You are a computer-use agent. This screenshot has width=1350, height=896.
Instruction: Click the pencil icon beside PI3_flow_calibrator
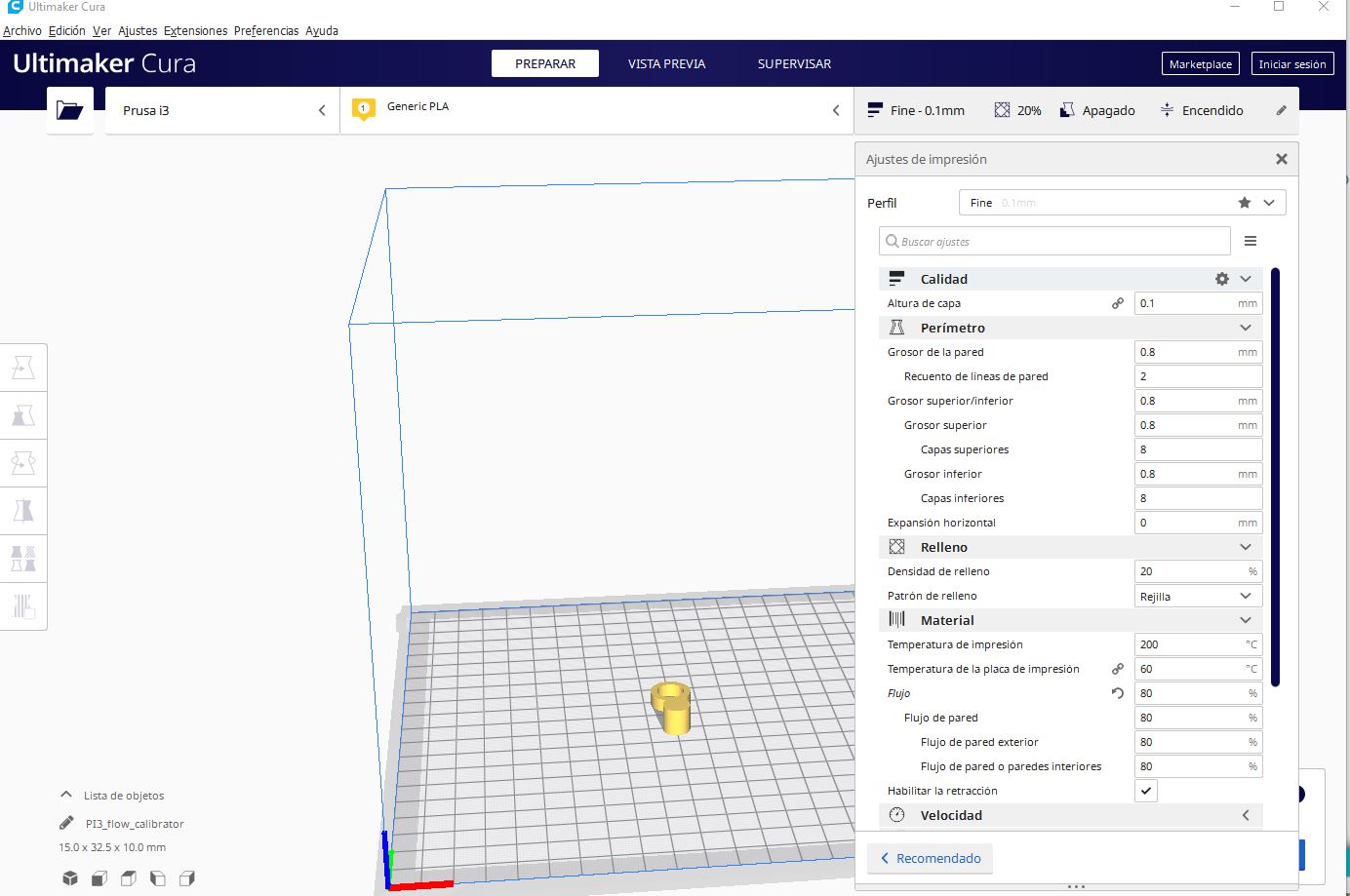tap(66, 823)
